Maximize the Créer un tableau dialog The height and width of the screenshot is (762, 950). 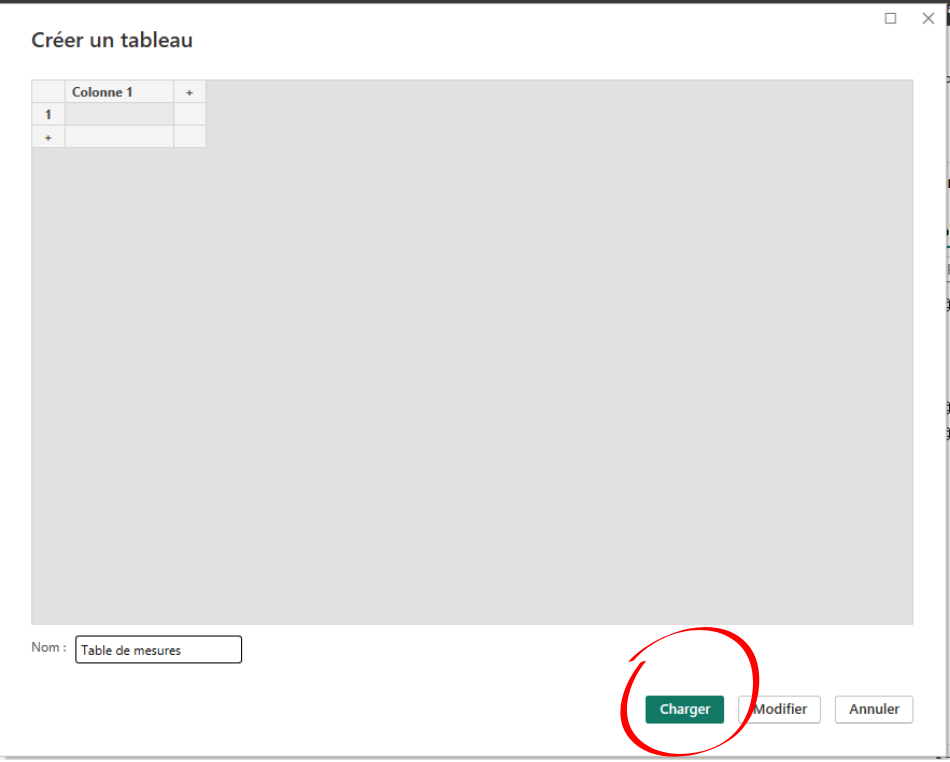pyautogui.click(x=891, y=18)
